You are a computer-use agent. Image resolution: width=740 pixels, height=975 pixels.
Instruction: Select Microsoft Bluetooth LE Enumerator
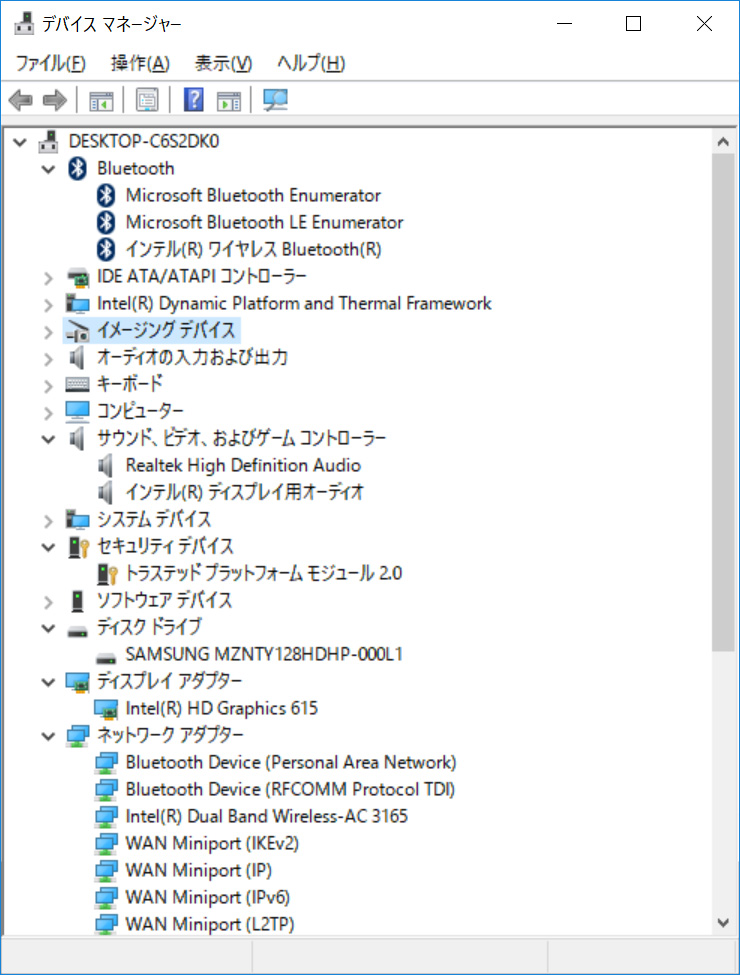click(264, 222)
